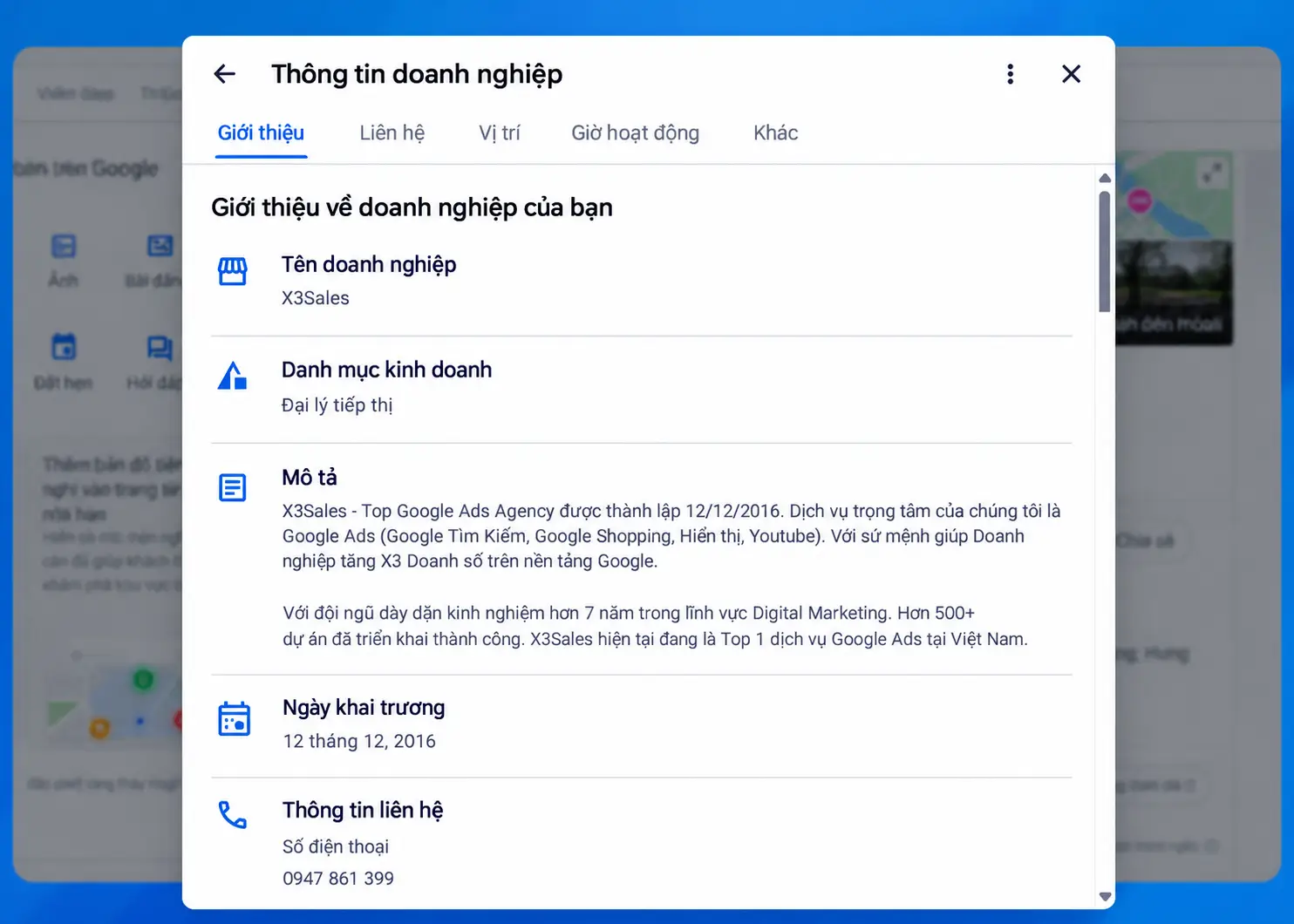
Task: Click the Ngày khai trương heading
Action: 364,707
